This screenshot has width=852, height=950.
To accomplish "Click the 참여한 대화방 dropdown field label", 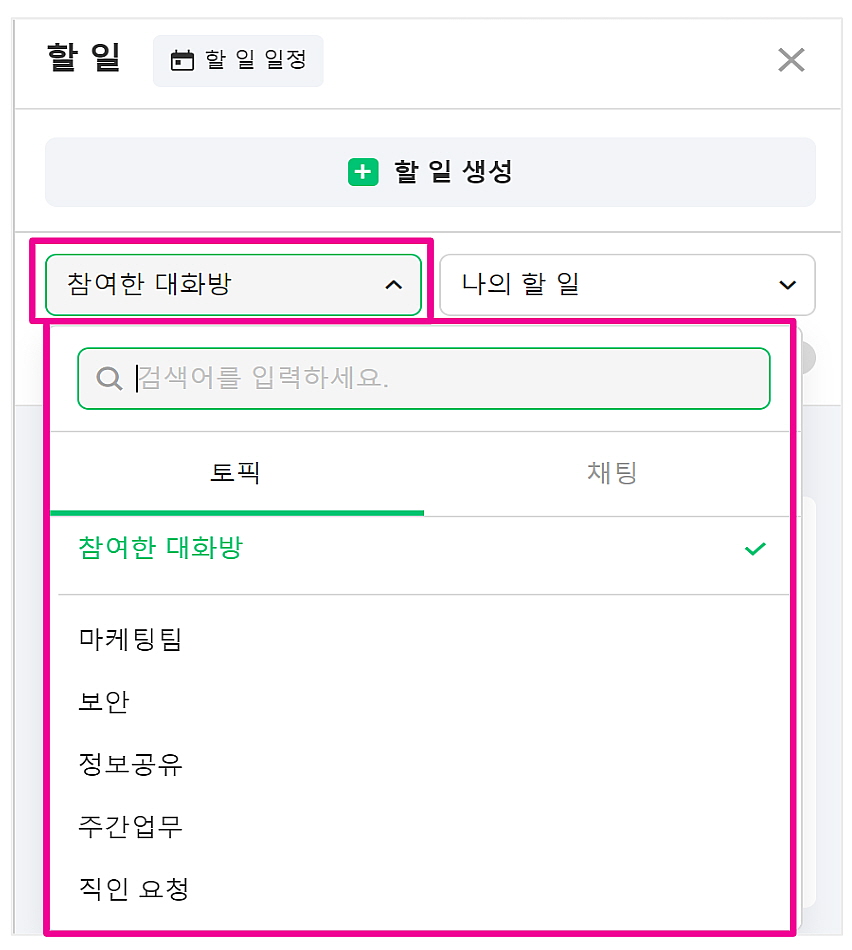I will [x=150, y=285].
